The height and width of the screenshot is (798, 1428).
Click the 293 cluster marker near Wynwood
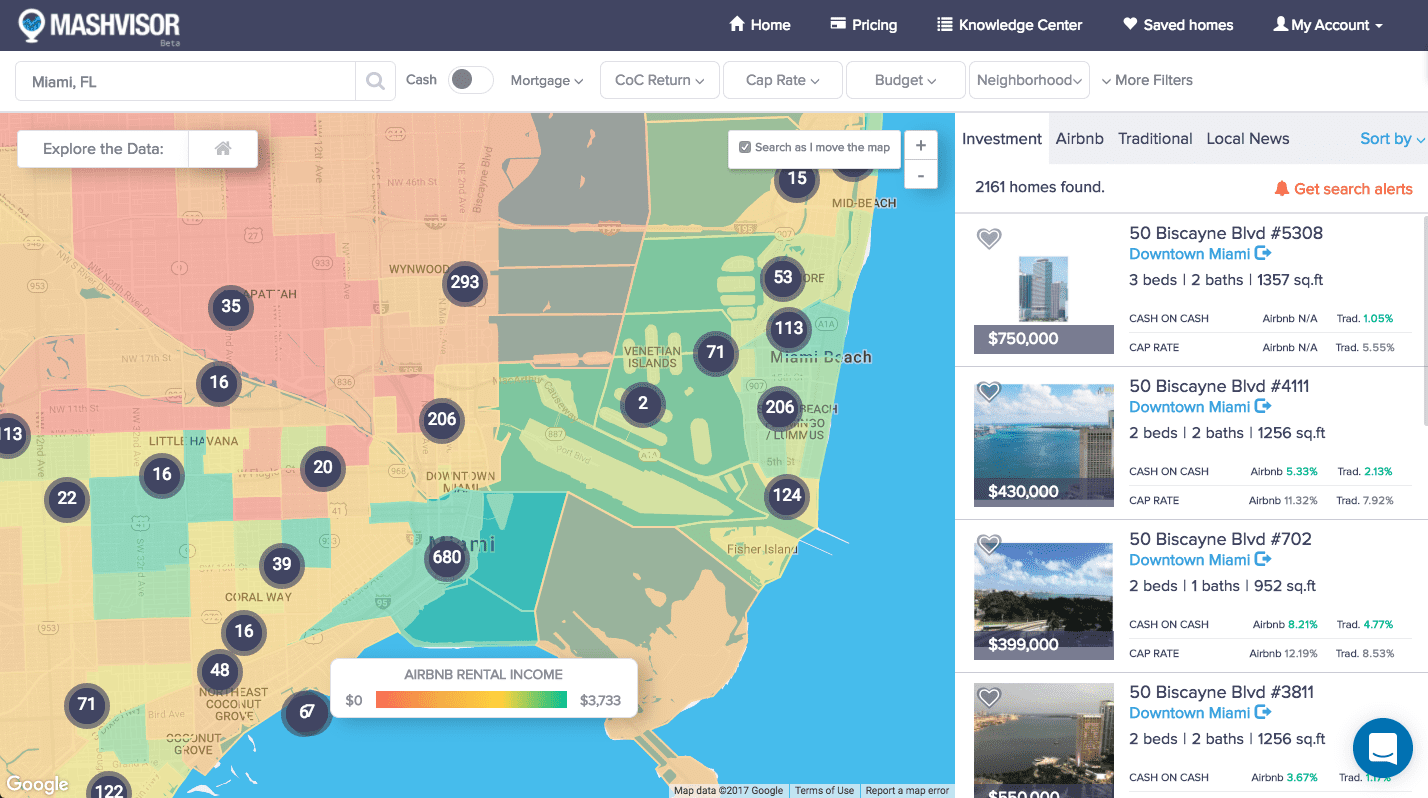point(465,282)
